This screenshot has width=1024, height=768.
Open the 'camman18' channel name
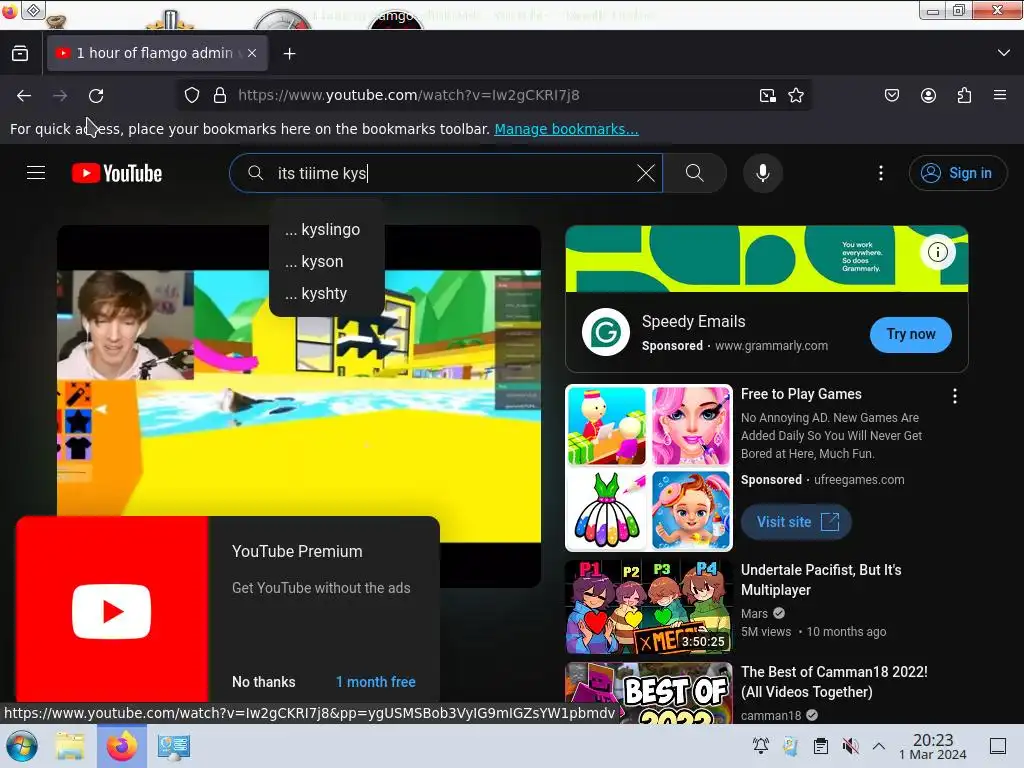pos(771,715)
